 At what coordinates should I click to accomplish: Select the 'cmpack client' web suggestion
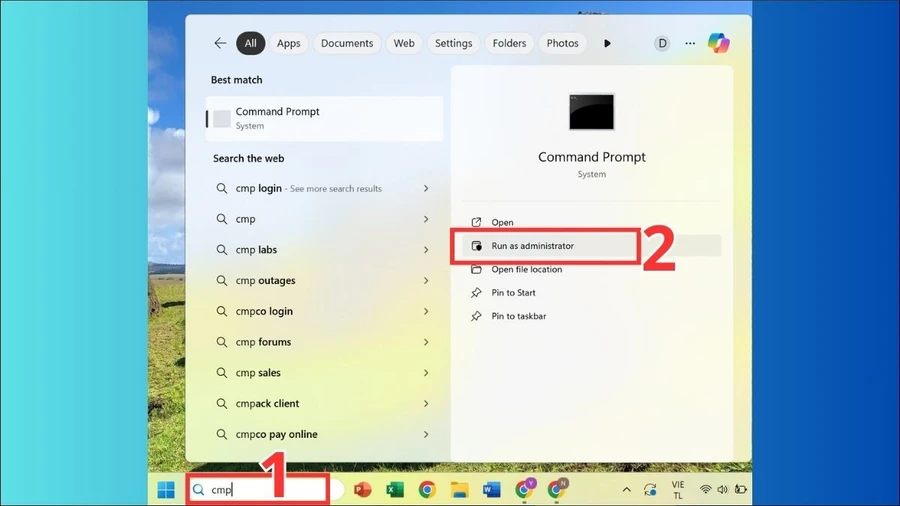pyautogui.click(x=323, y=403)
